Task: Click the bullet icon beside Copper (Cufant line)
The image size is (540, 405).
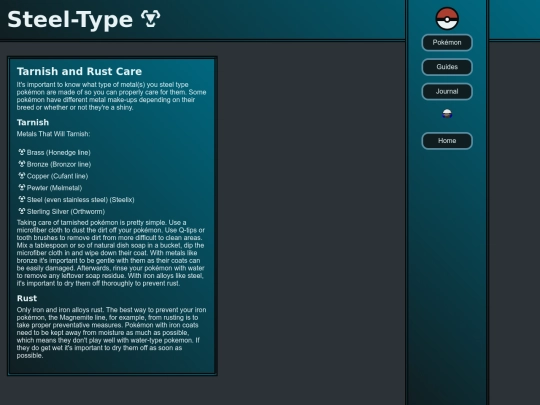Action: [x=22, y=175]
